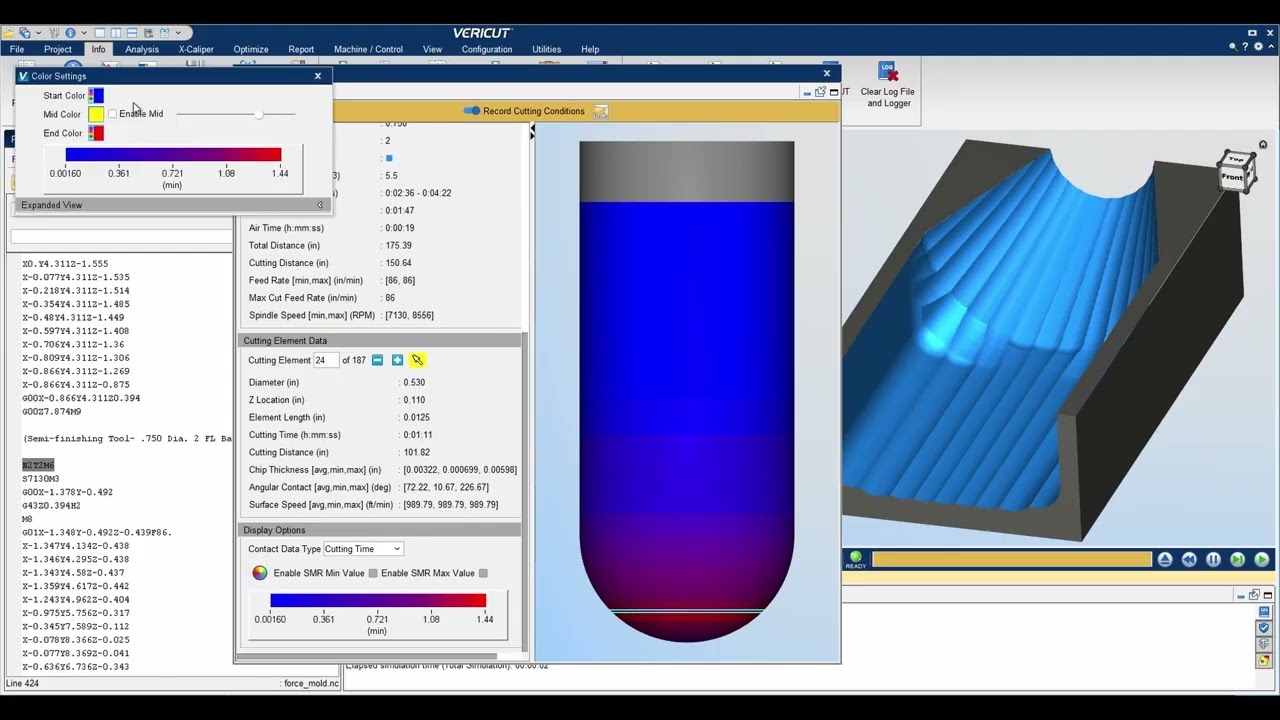Collapse the Expanded View section arrow
The height and width of the screenshot is (720, 1280).
pyautogui.click(x=320, y=205)
